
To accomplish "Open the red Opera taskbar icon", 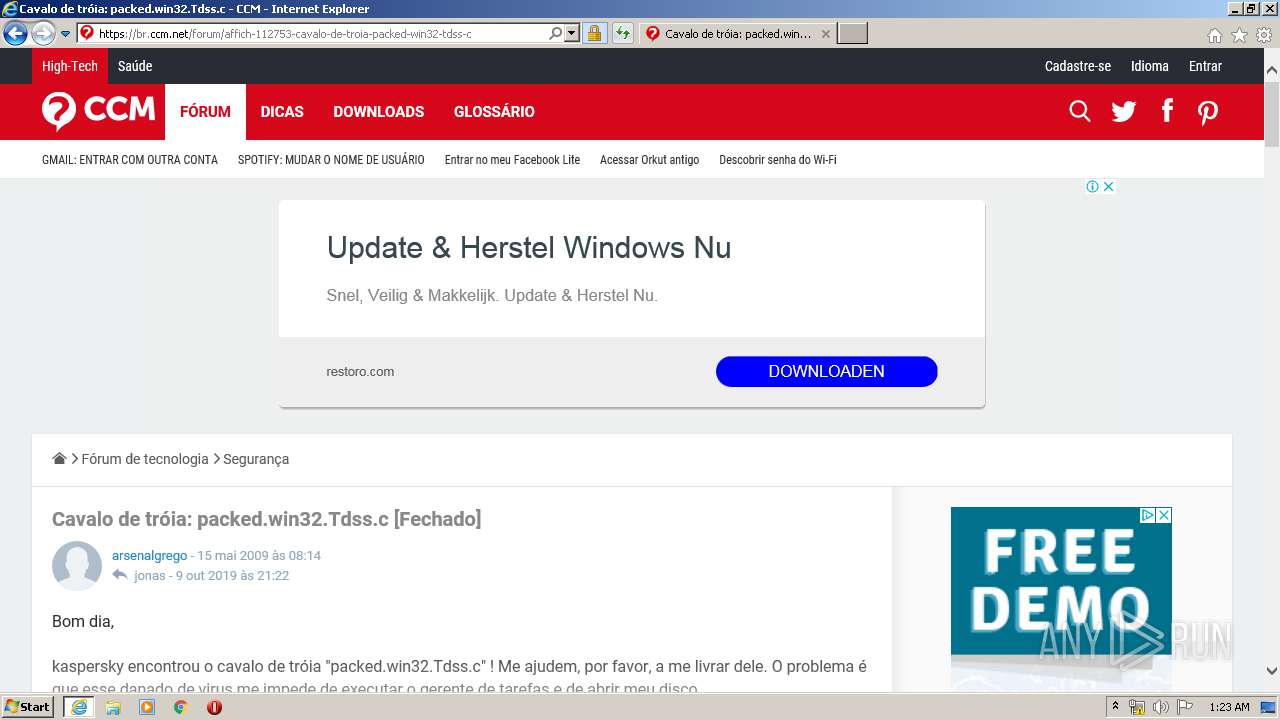I will click(214, 707).
